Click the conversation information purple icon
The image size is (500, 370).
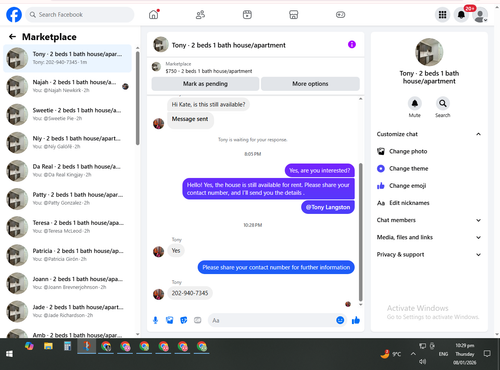[x=352, y=44]
